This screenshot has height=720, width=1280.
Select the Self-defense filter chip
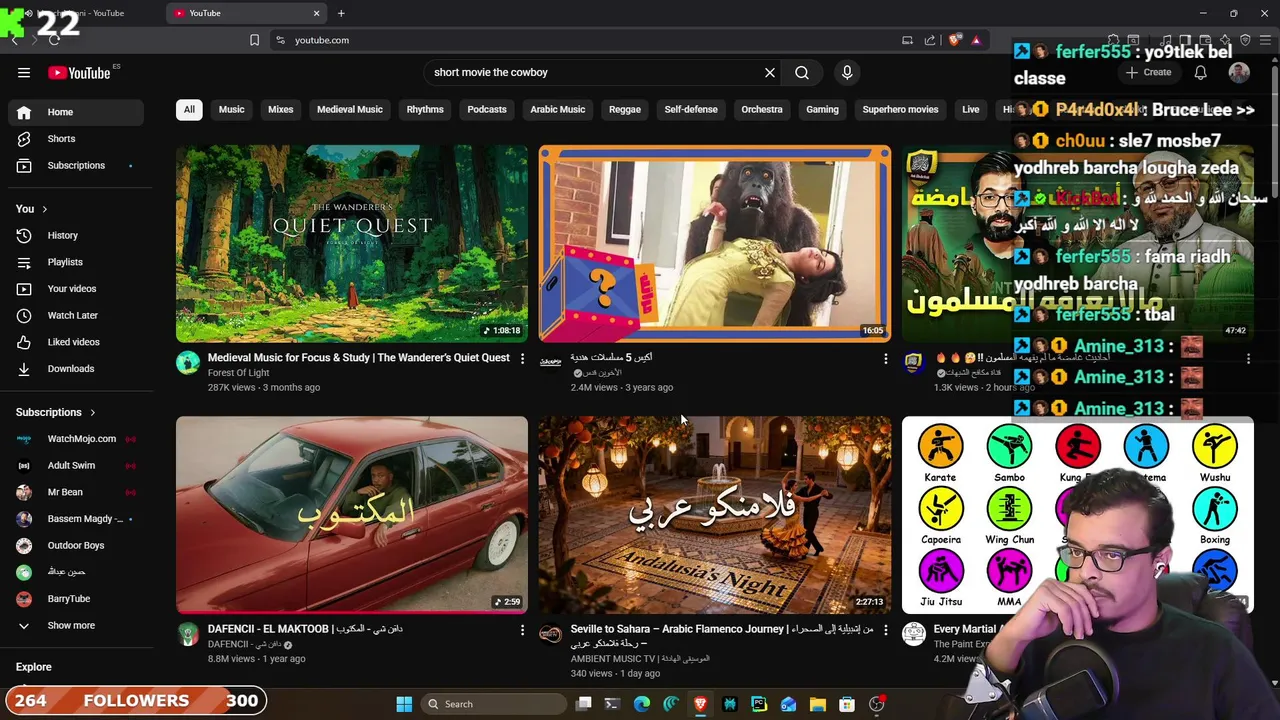(x=691, y=109)
